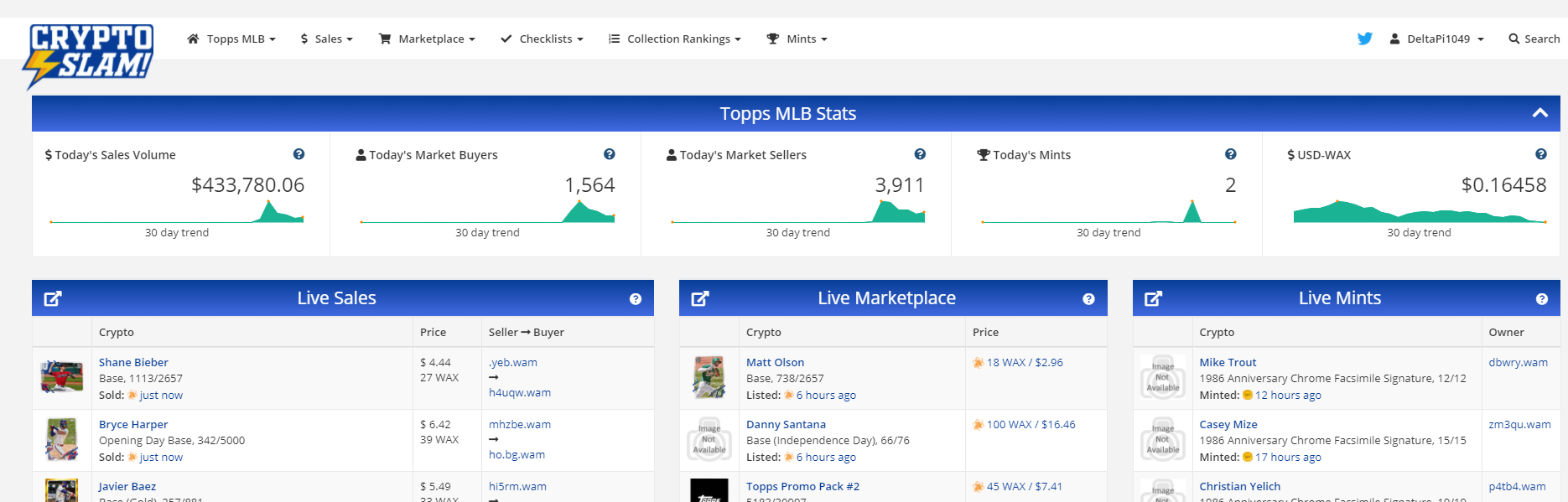Click the Live Mints help icon
1568x502 pixels.
[1542, 299]
